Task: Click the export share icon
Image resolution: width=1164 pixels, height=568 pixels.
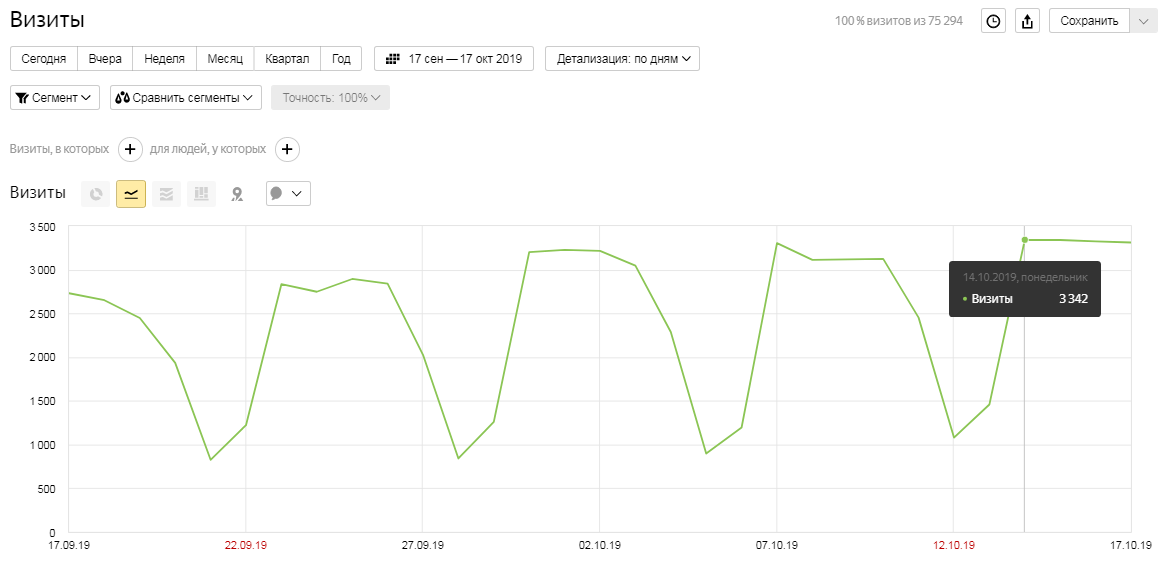Action: [1027, 21]
